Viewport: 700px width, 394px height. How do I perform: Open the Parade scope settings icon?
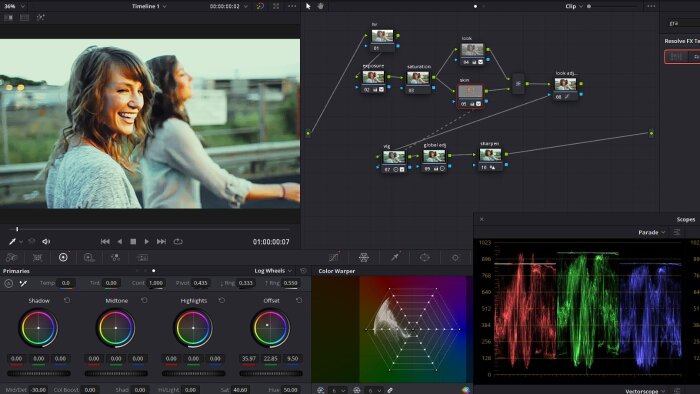coord(677,232)
